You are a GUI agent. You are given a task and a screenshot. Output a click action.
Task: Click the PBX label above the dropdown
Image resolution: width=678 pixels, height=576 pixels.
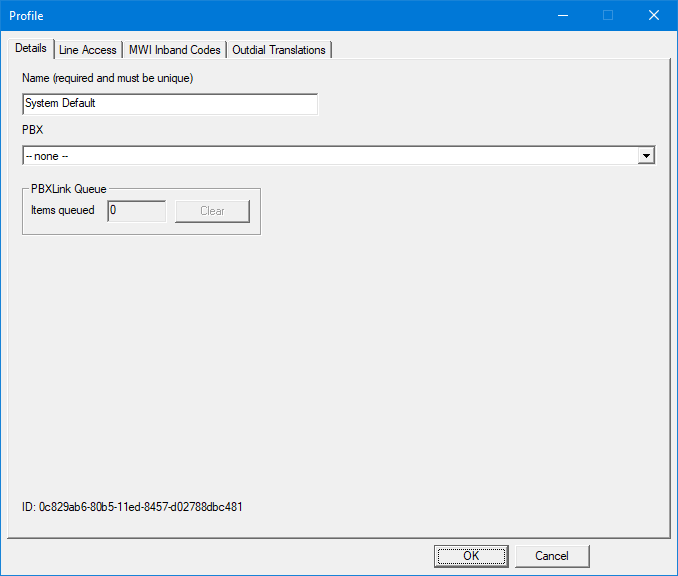click(x=32, y=130)
